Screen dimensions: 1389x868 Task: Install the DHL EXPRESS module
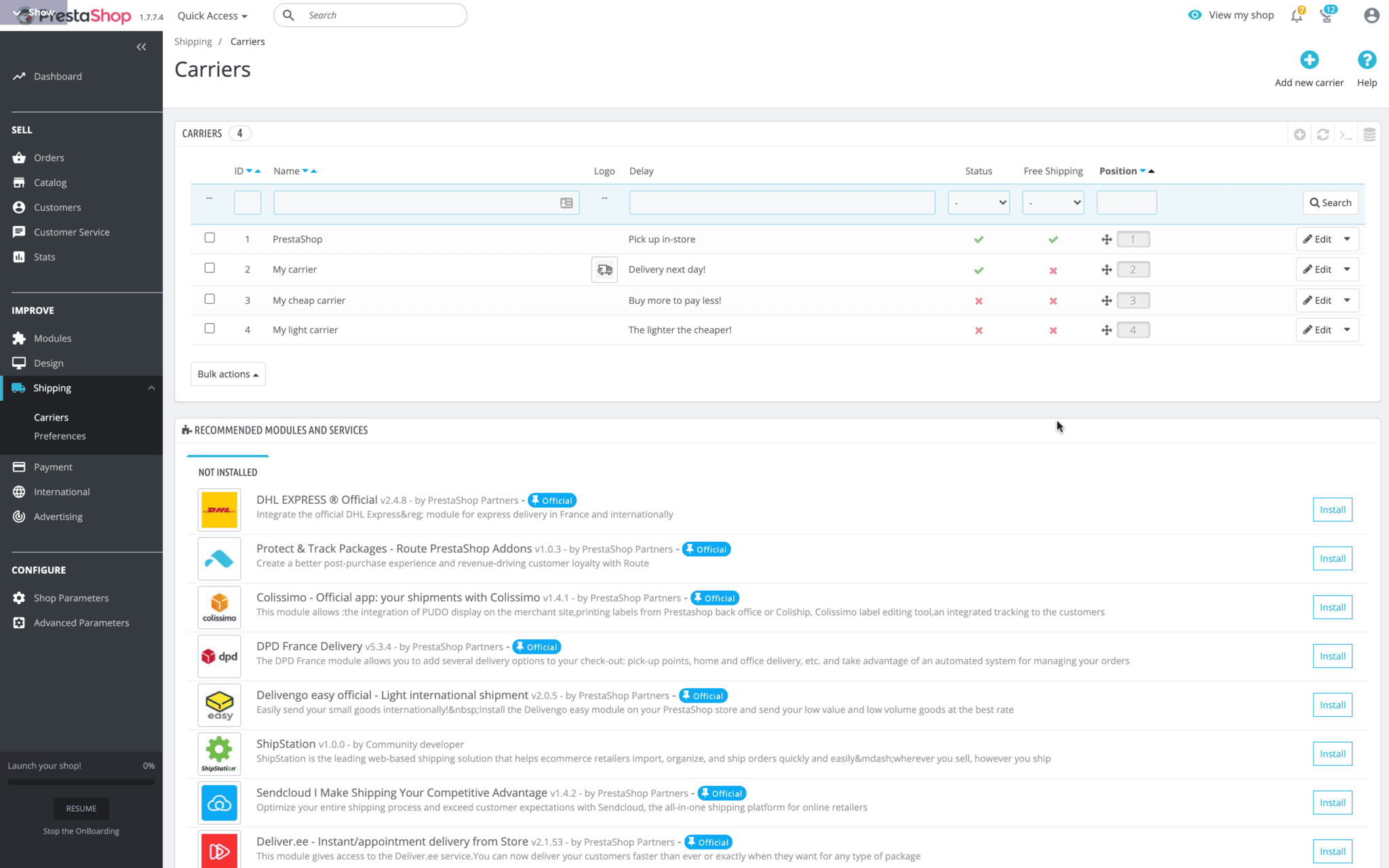click(x=1332, y=510)
